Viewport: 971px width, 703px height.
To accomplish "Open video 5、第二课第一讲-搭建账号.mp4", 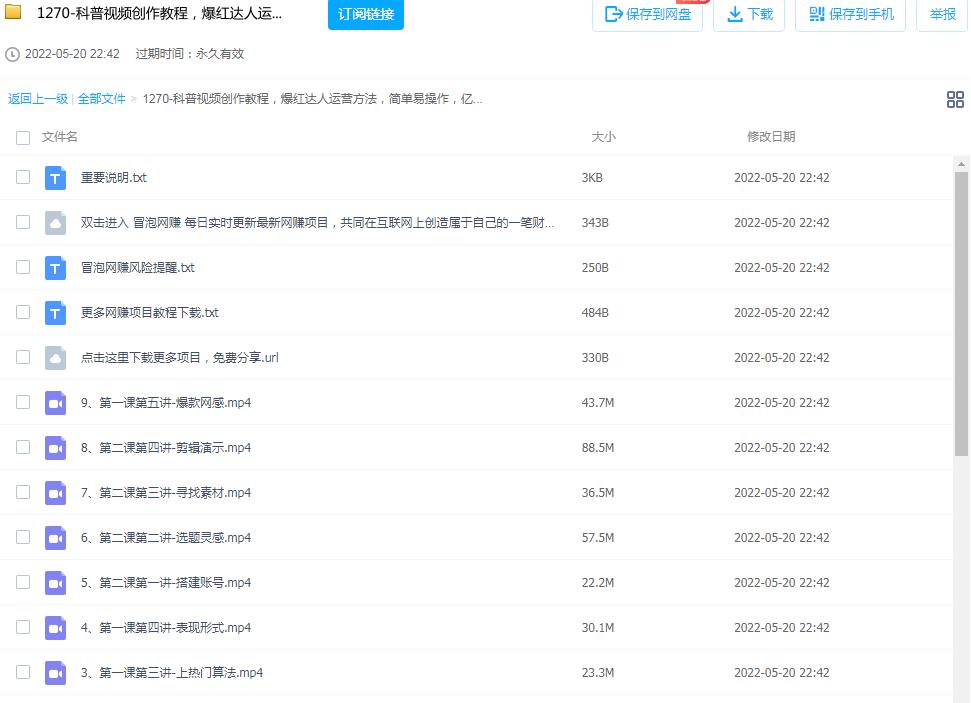I will [x=166, y=583].
